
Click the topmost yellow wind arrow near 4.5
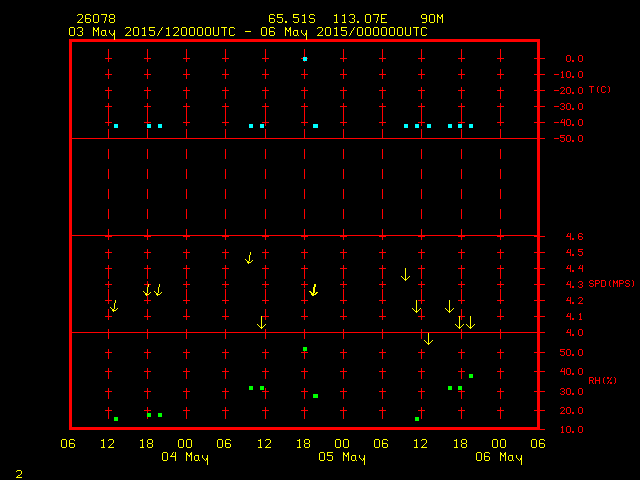[x=249, y=258]
